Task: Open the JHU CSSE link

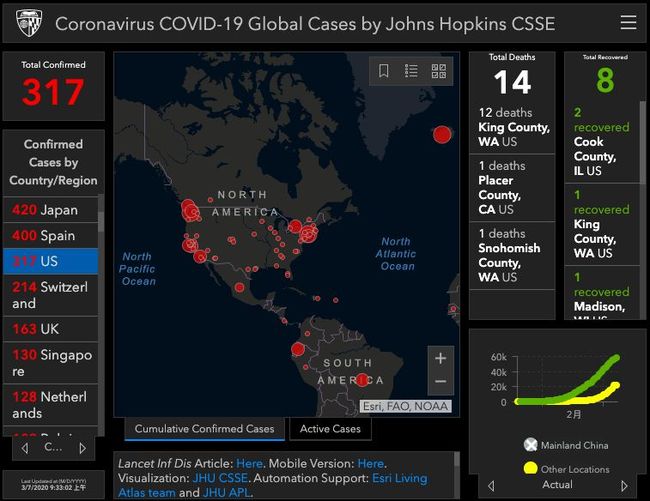Action: (220, 478)
